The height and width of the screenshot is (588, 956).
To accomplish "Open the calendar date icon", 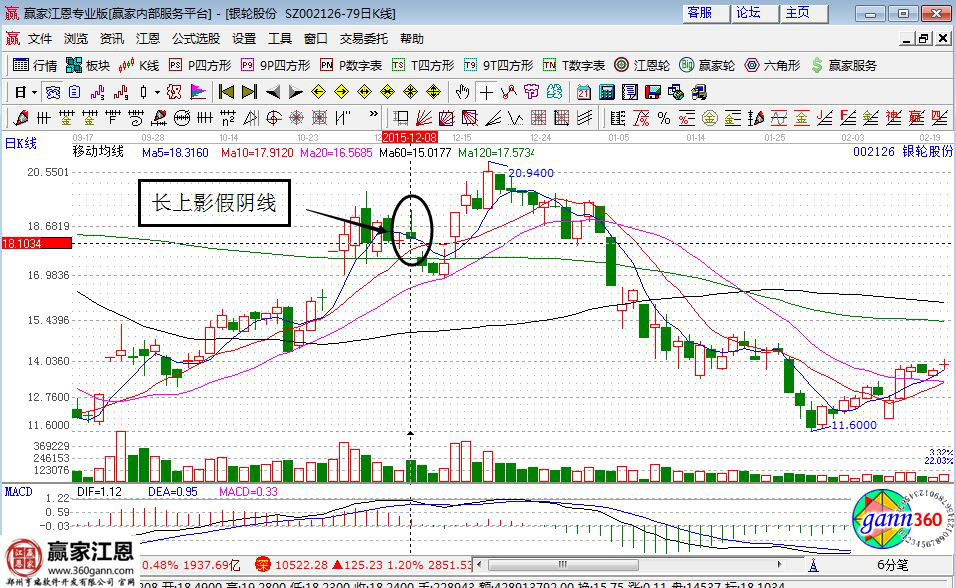I will (584, 92).
